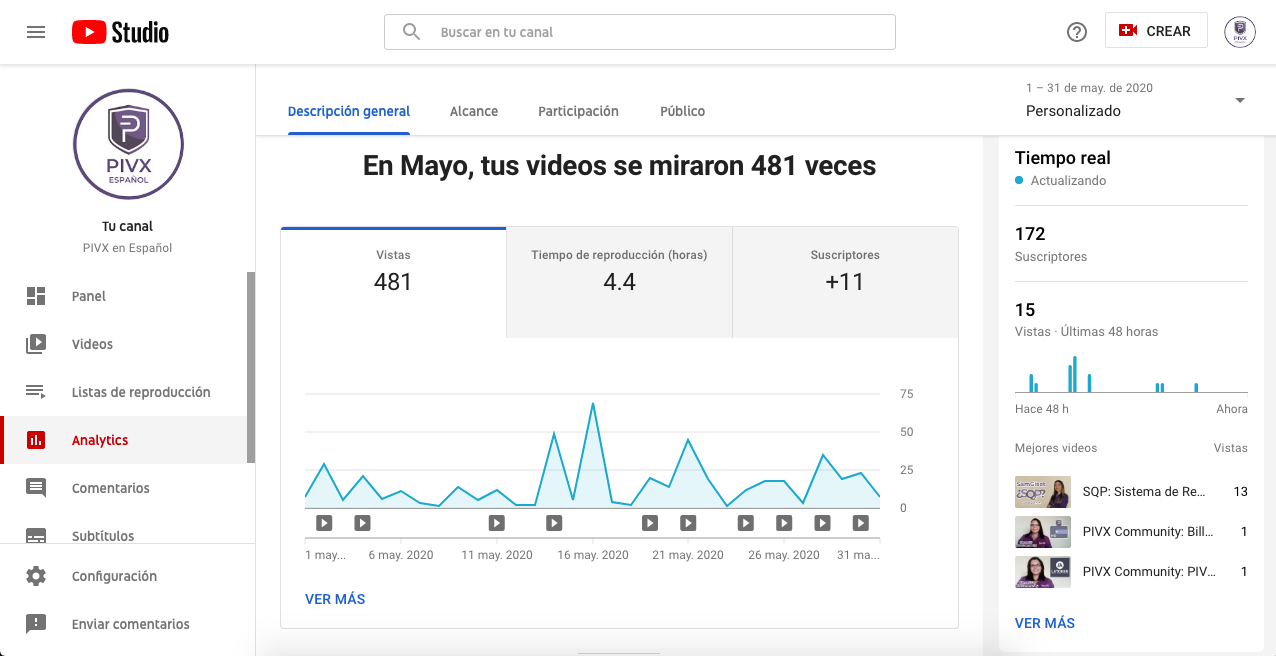Click the peak of the views chart
This screenshot has height=656, width=1276.
point(593,404)
